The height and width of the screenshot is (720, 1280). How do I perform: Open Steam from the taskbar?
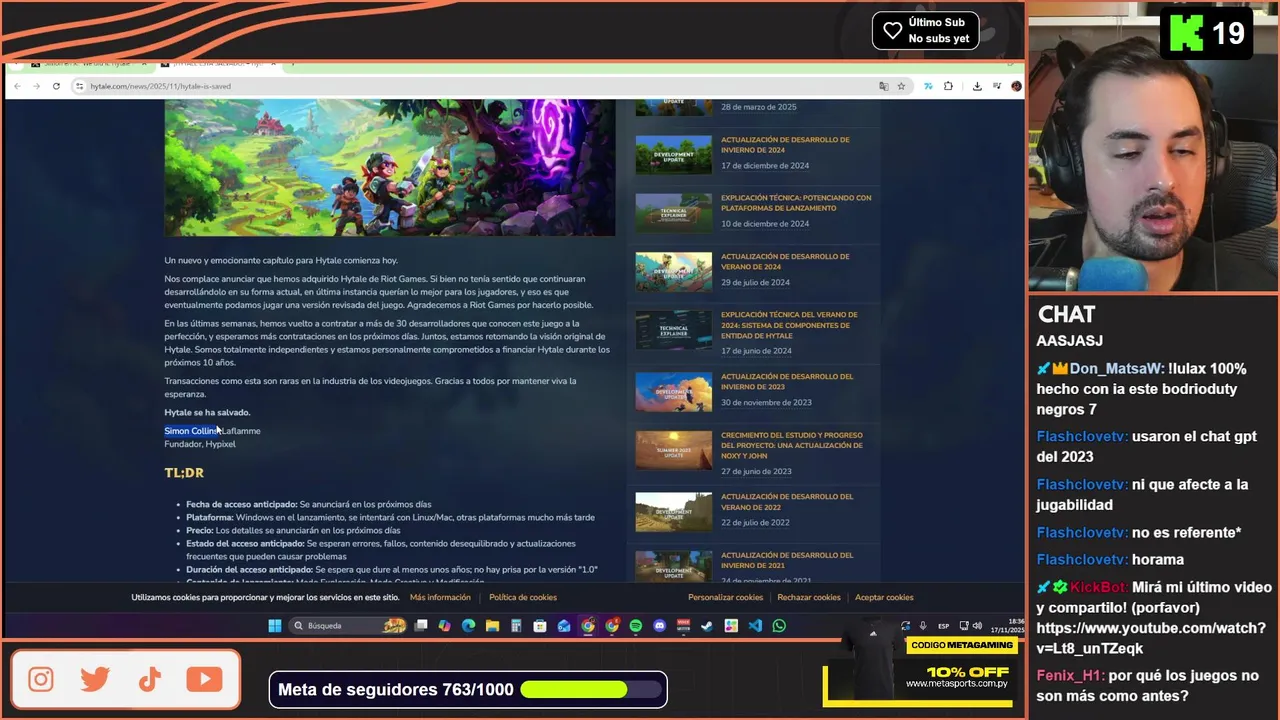click(x=707, y=626)
